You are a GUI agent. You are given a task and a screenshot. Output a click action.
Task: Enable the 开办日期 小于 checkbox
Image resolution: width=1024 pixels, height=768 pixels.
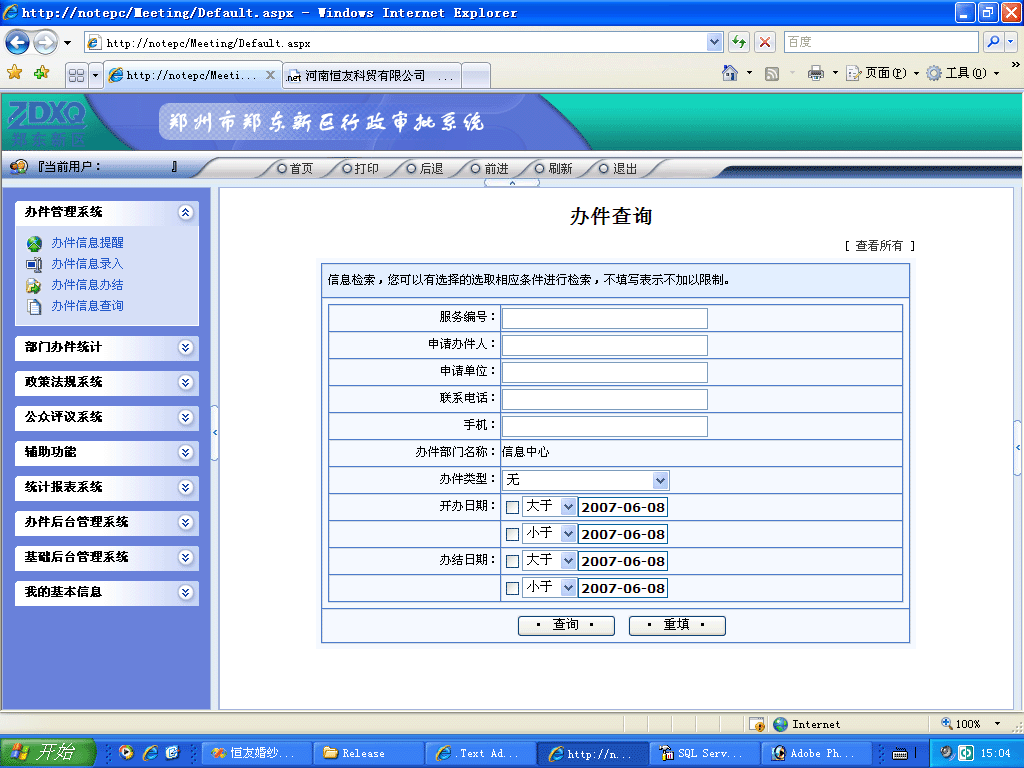click(x=512, y=534)
